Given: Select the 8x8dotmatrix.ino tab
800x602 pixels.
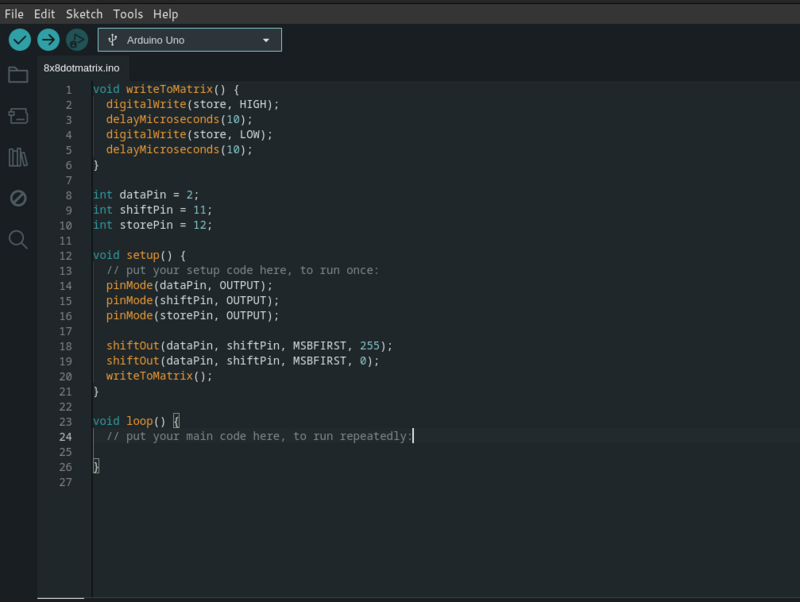Looking at the screenshot, I should coord(81,68).
